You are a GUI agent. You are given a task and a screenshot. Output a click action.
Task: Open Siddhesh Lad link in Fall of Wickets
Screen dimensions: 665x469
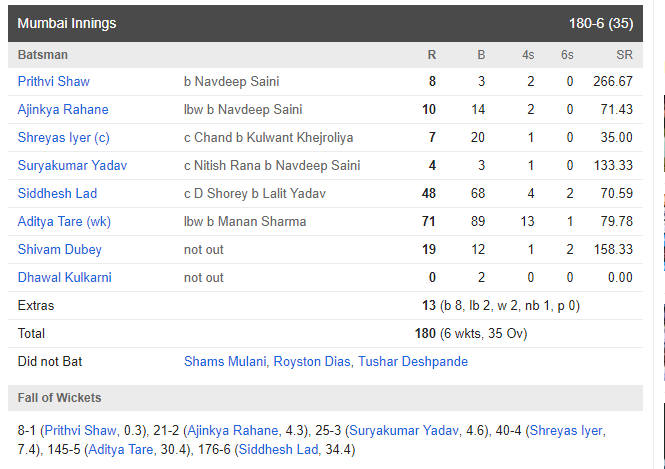tap(278, 449)
